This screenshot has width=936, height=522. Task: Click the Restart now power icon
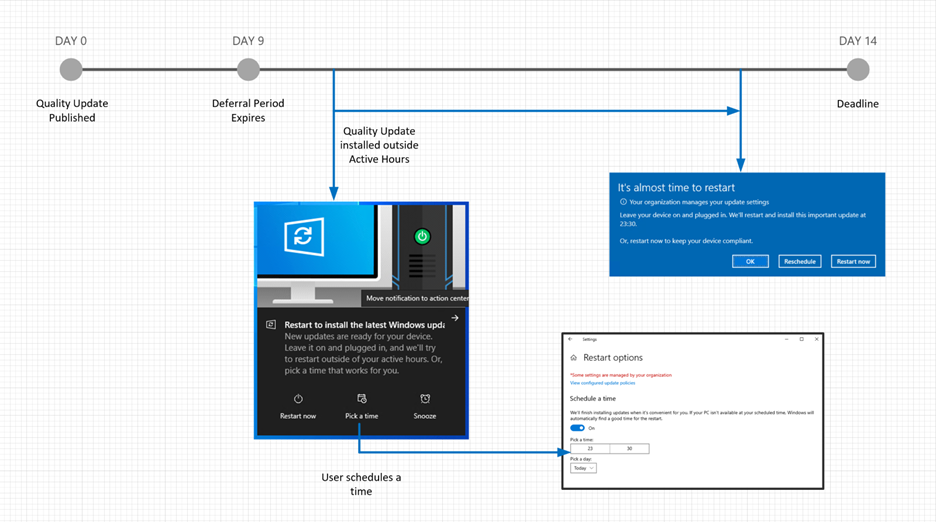coord(298,399)
